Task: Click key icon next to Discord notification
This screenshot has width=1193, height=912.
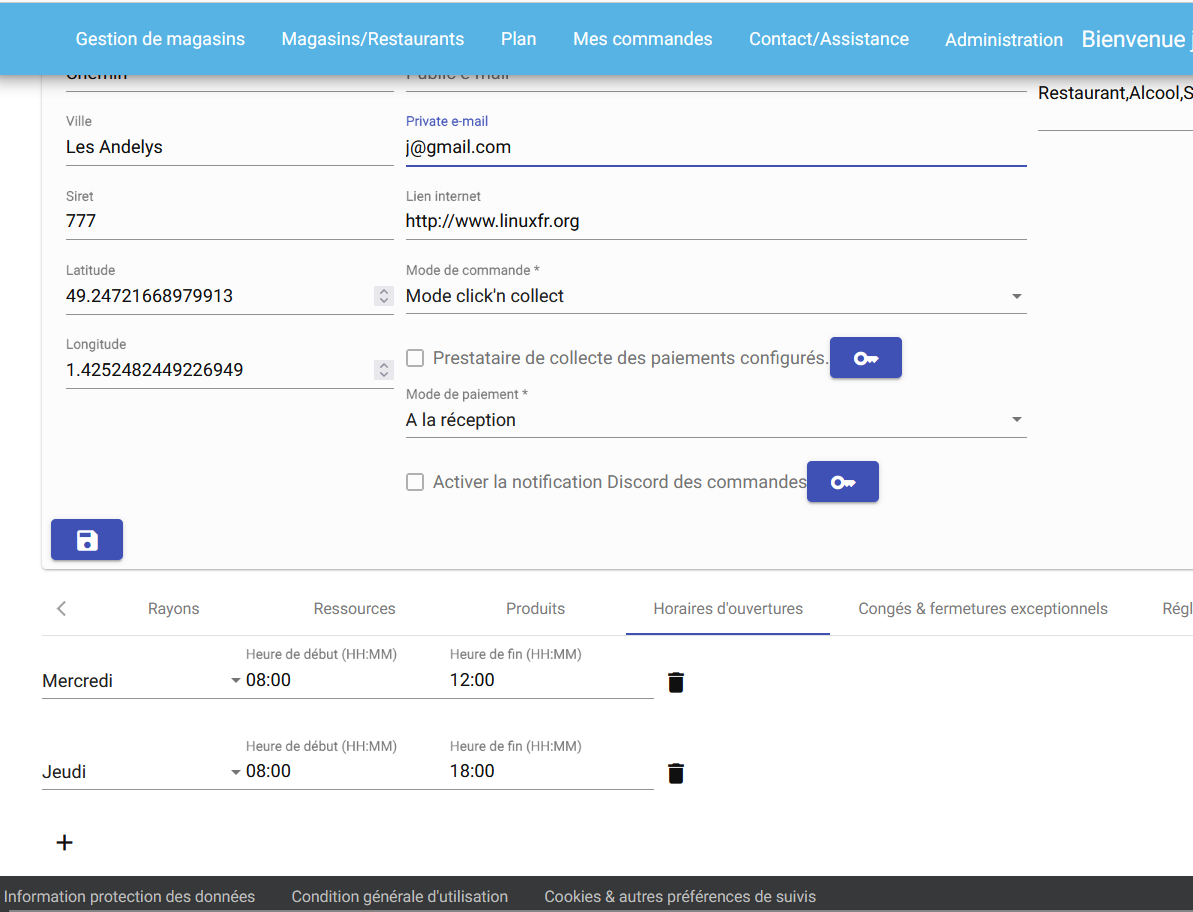Action: (842, 482)
